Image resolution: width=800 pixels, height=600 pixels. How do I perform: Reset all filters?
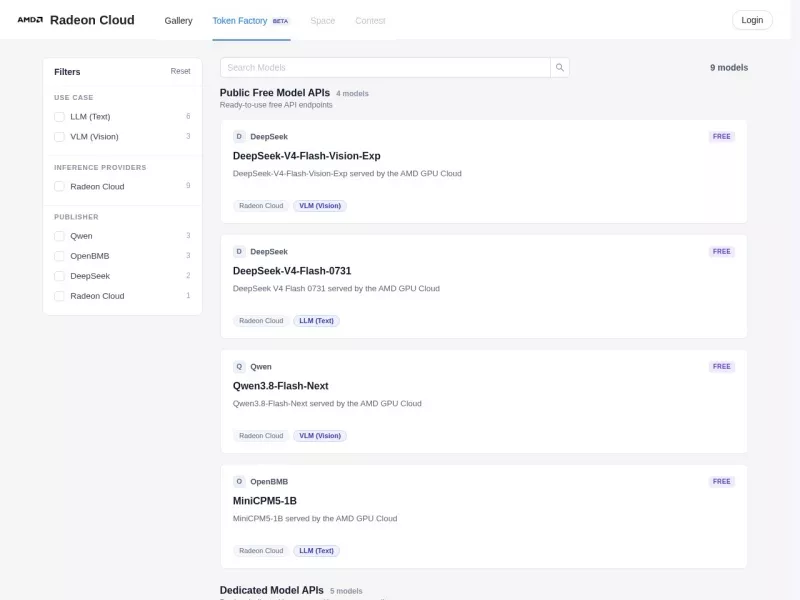tap(180, 71)
